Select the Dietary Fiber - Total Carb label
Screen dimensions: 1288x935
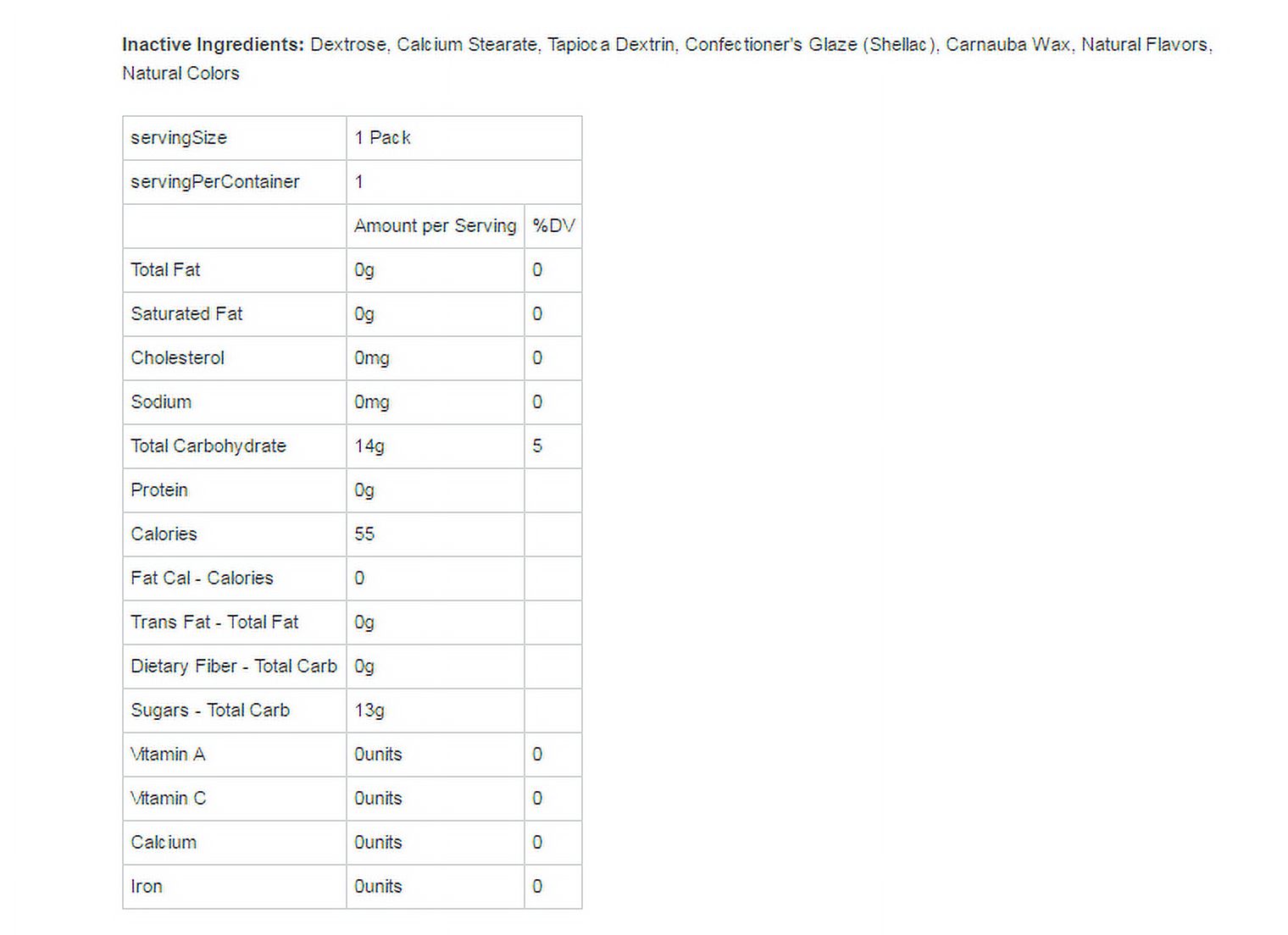235,667
